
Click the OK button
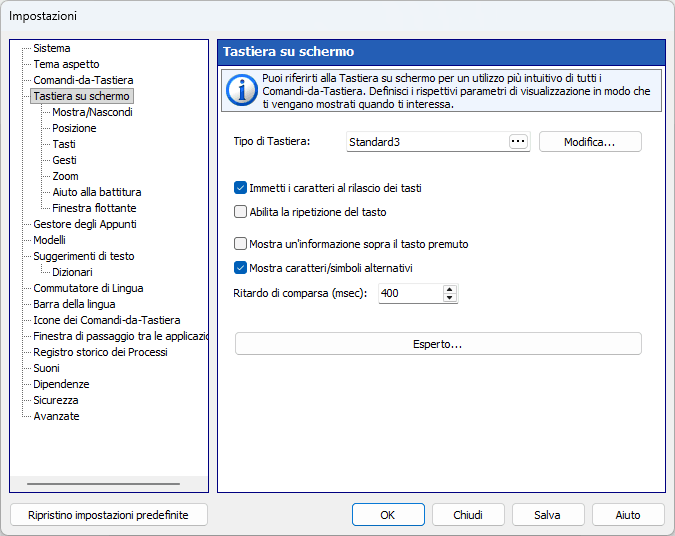tap(388, 515)
